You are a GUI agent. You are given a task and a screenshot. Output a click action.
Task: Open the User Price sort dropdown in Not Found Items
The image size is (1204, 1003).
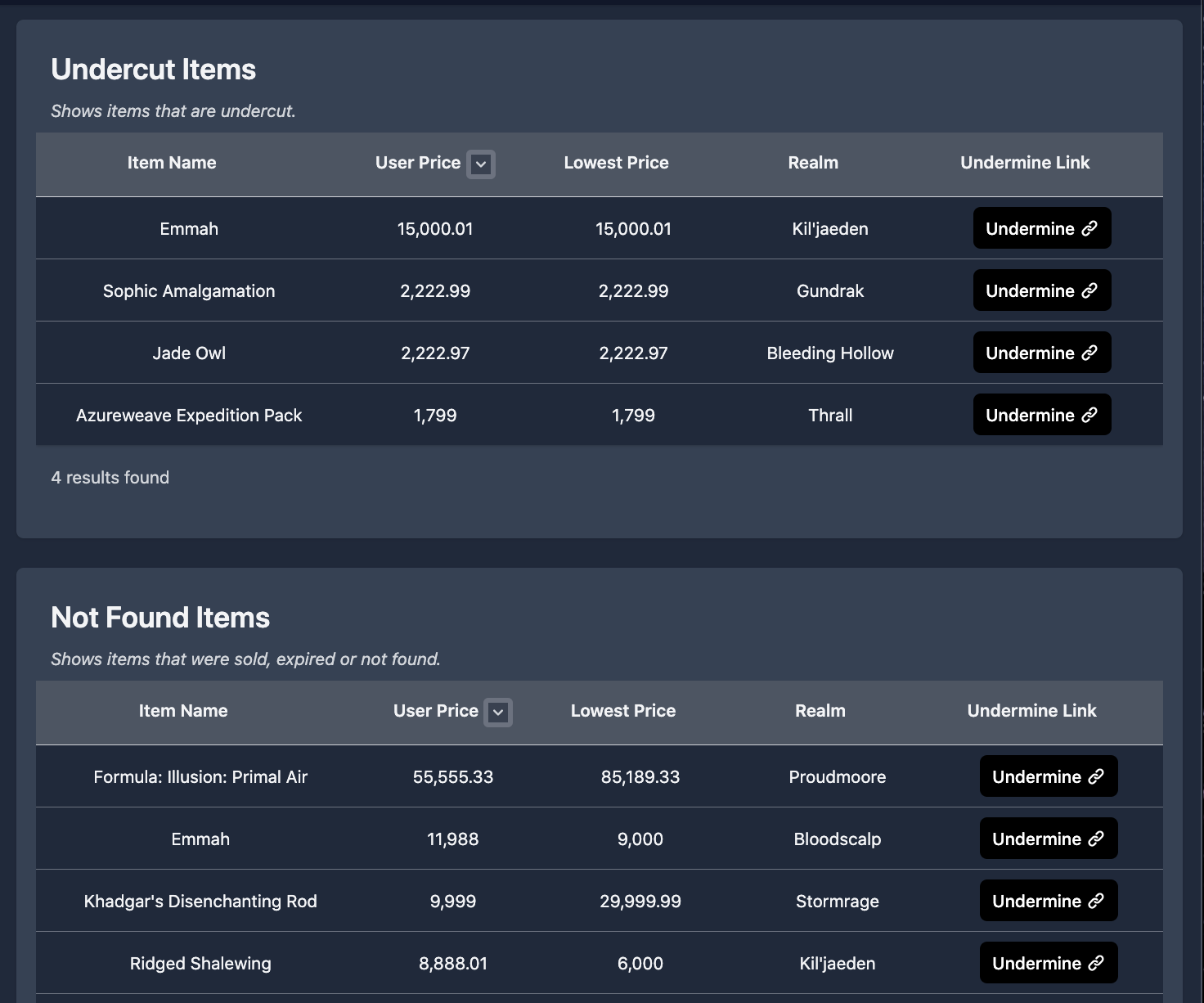pyautogui.click(x=498, y=712)
